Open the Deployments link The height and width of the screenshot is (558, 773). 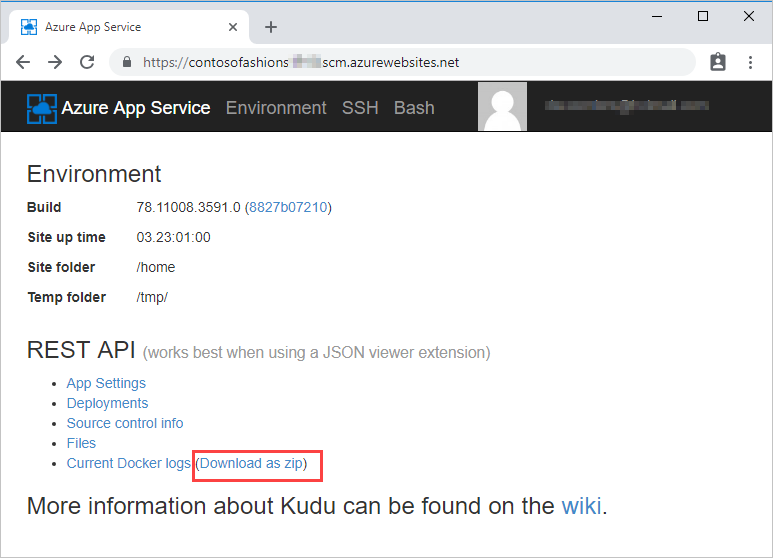[x=107, y=403]
